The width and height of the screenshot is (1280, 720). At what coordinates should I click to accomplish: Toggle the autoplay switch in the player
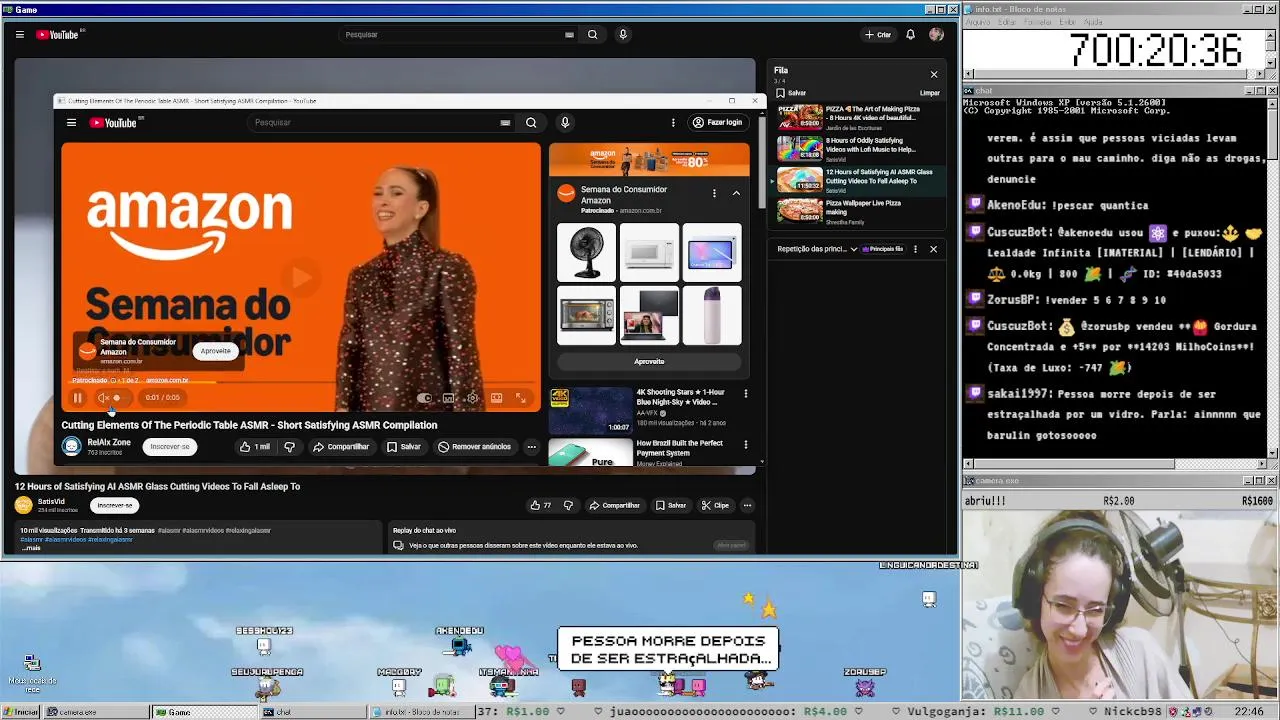(424, 398)
